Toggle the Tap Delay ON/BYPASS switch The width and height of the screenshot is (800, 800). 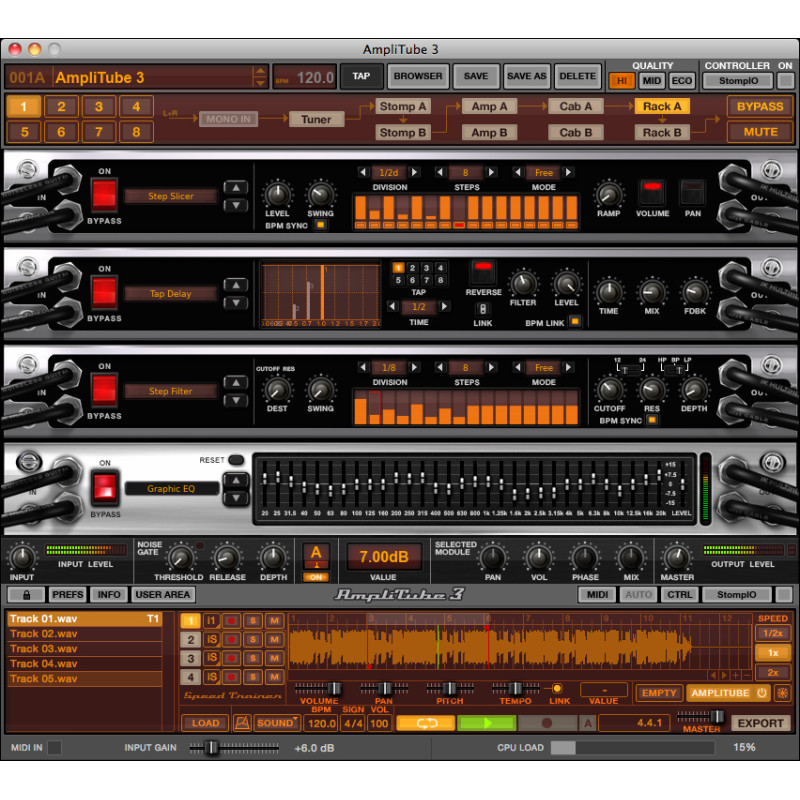pos(104,292)
